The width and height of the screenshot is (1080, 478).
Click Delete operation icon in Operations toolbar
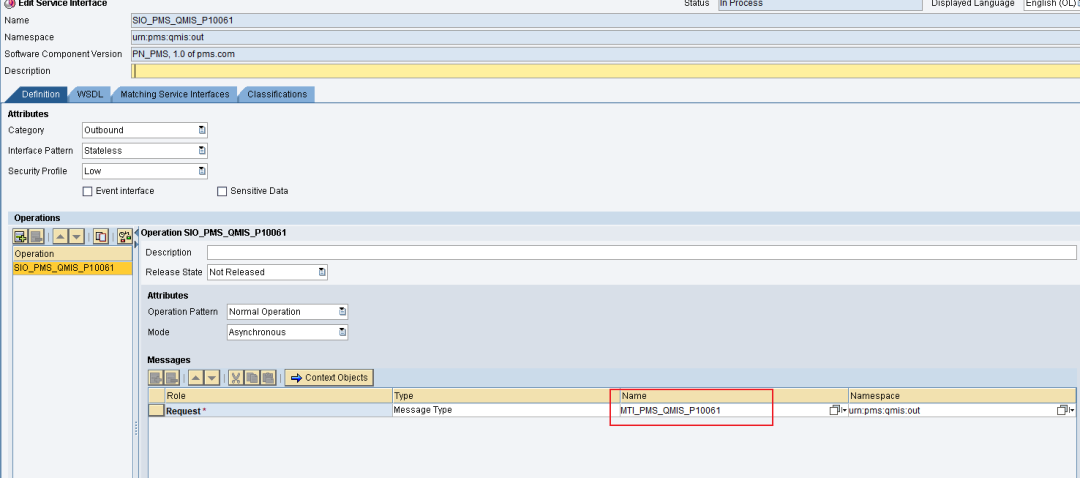[x=37, y=236]
